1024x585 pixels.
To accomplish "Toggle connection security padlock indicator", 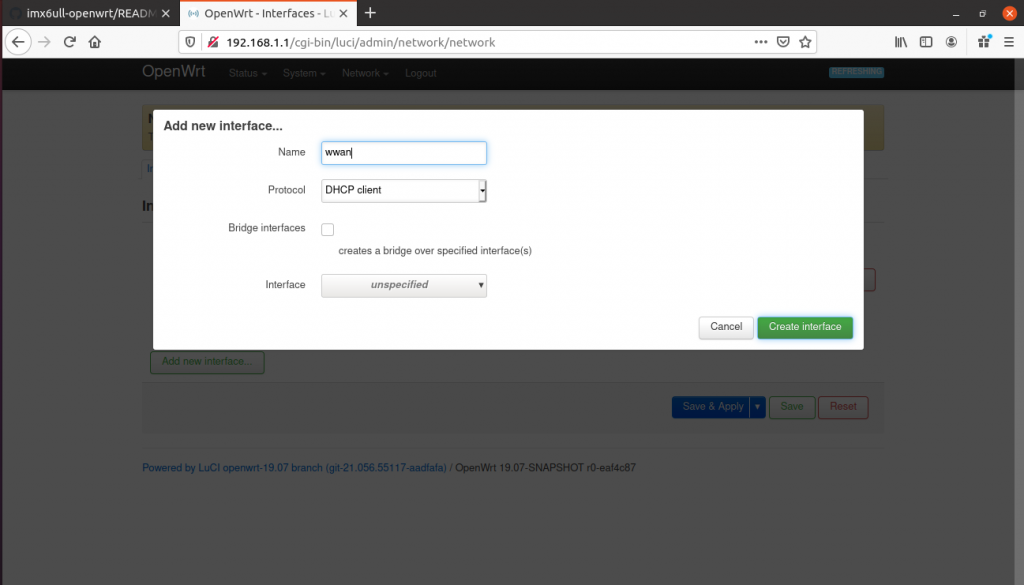I will pyautogui.click(x=213, y=42).
